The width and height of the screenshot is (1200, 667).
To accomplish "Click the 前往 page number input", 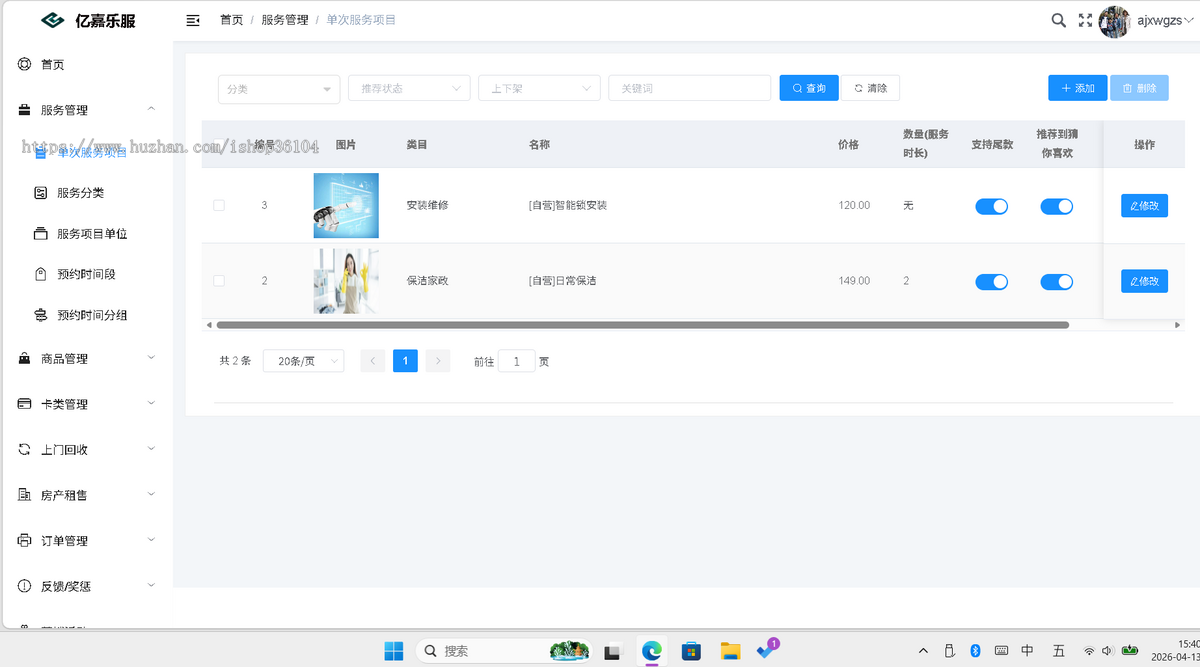I will click(x=516, y=361).
